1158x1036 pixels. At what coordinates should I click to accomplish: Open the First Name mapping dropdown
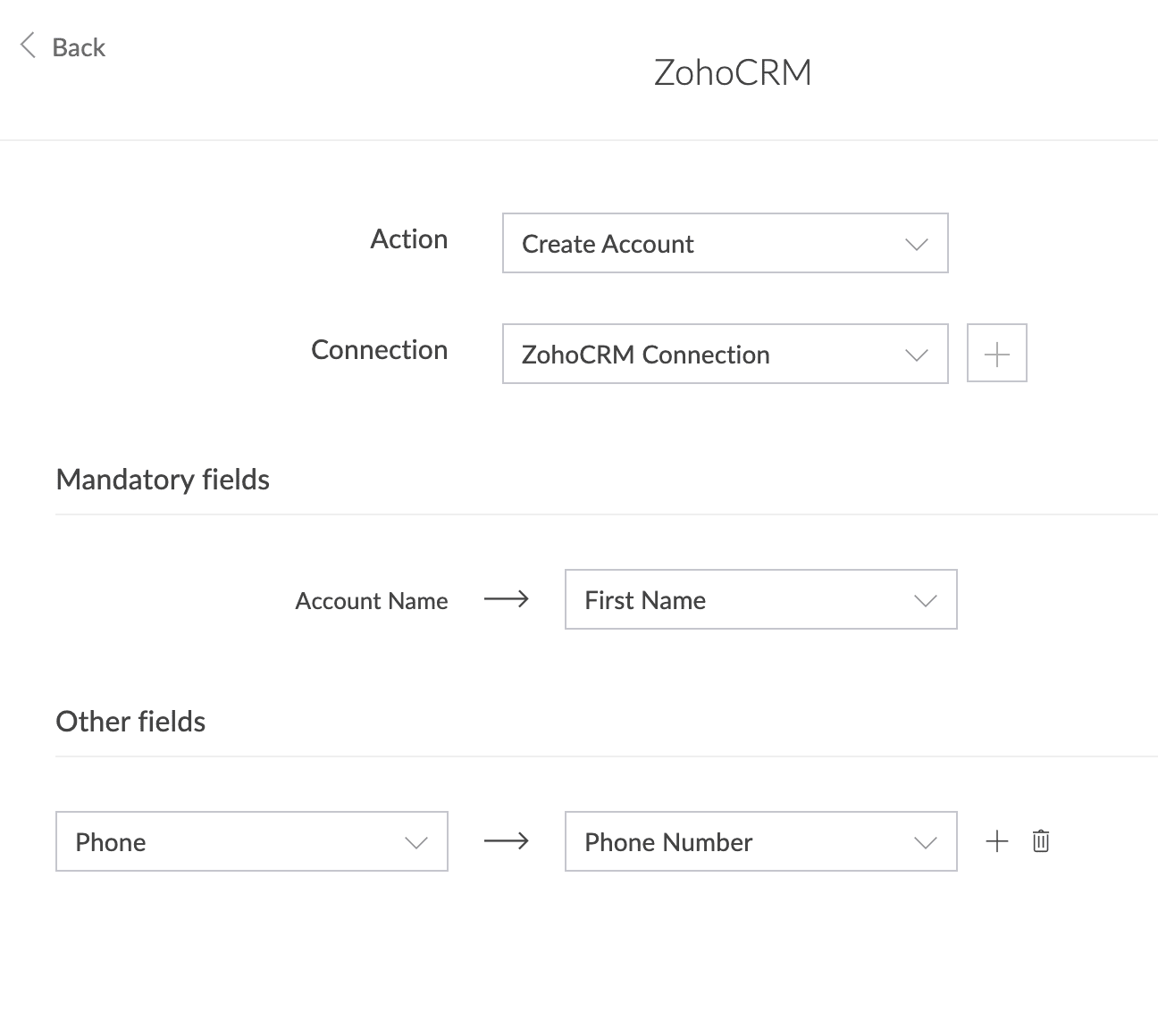(760, 599)
